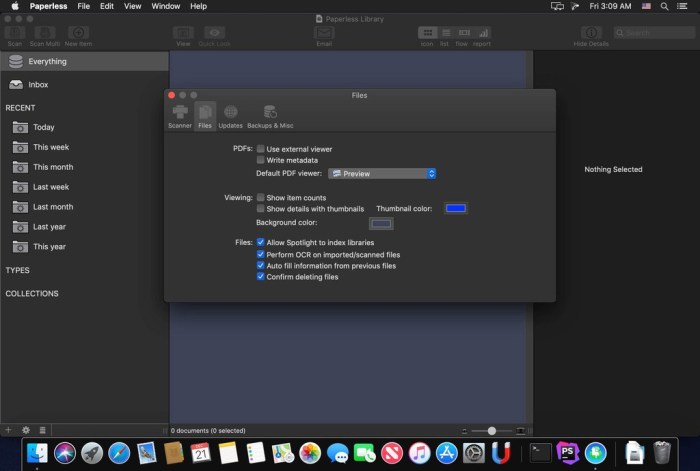
Task: Click the add plus button at sidebar bottom
Action: pyautogui.click(x=9, y=430)
